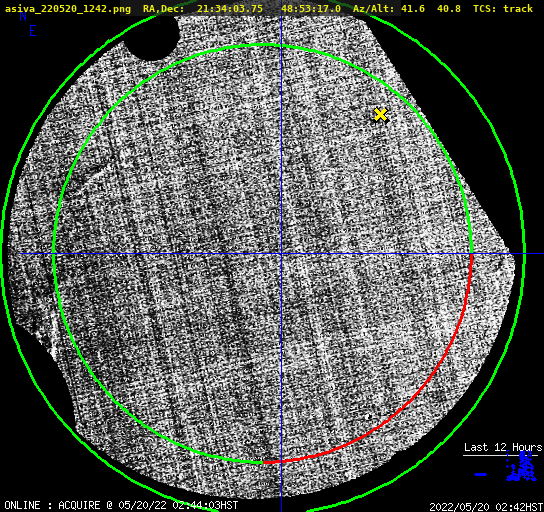This screenshot has height=512, width=544.
Task: Click the TCS: track status text
Action: pyautogui.click(x=503, y=9)
